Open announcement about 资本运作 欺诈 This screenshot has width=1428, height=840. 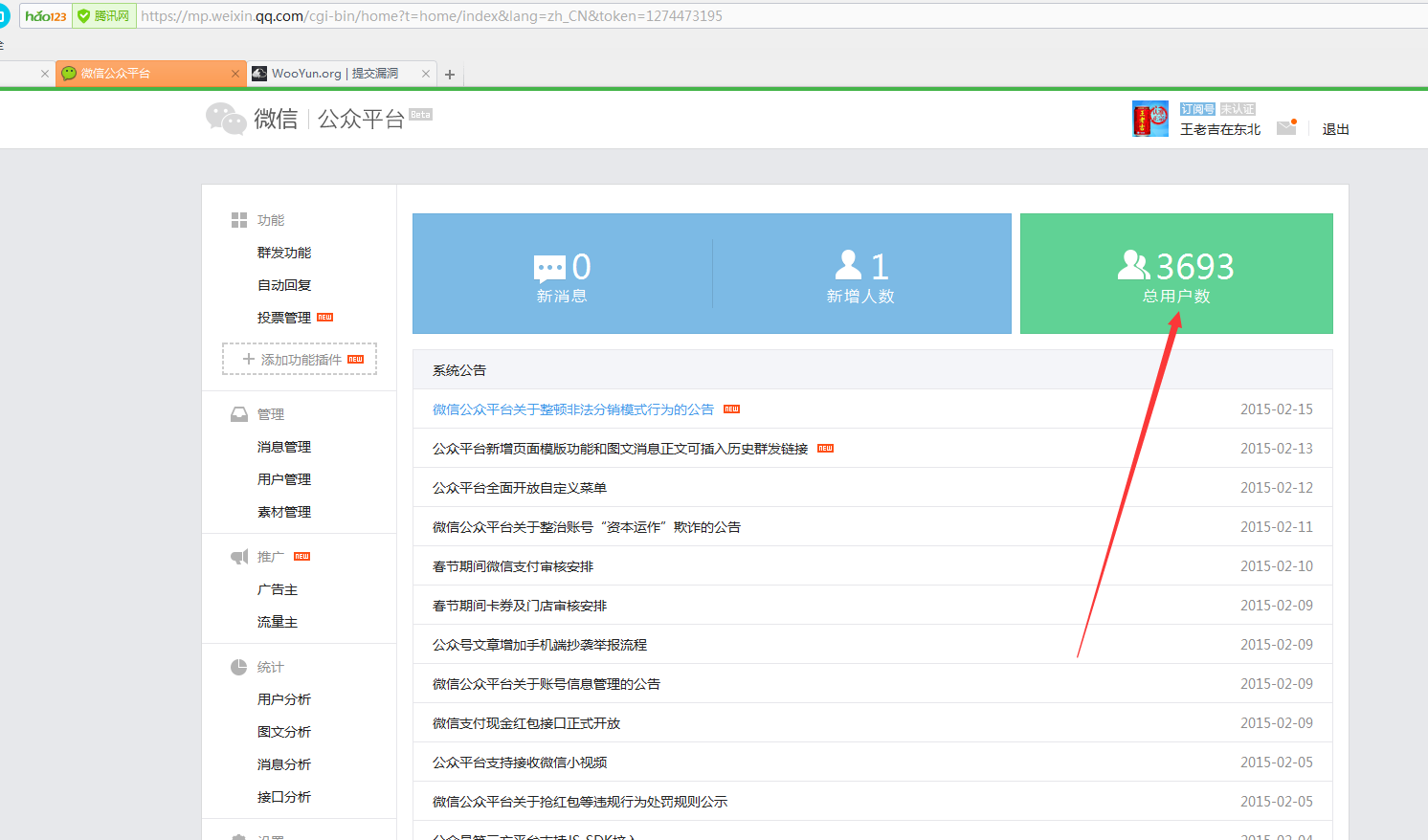coord(587,527)
